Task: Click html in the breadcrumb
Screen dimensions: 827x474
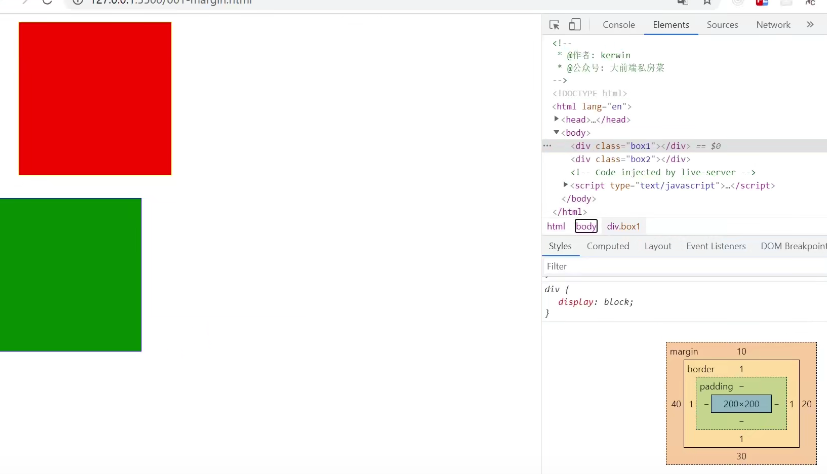Action: [556, 226]
